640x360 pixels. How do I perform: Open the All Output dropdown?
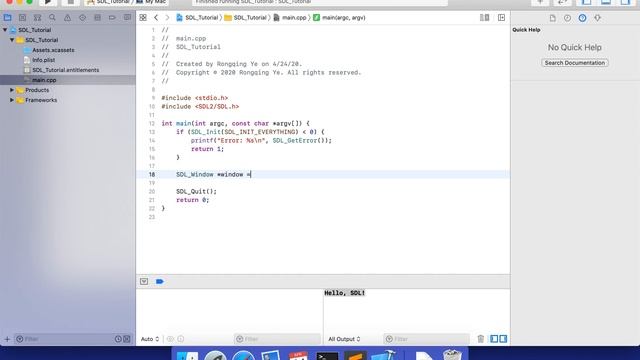344,339
